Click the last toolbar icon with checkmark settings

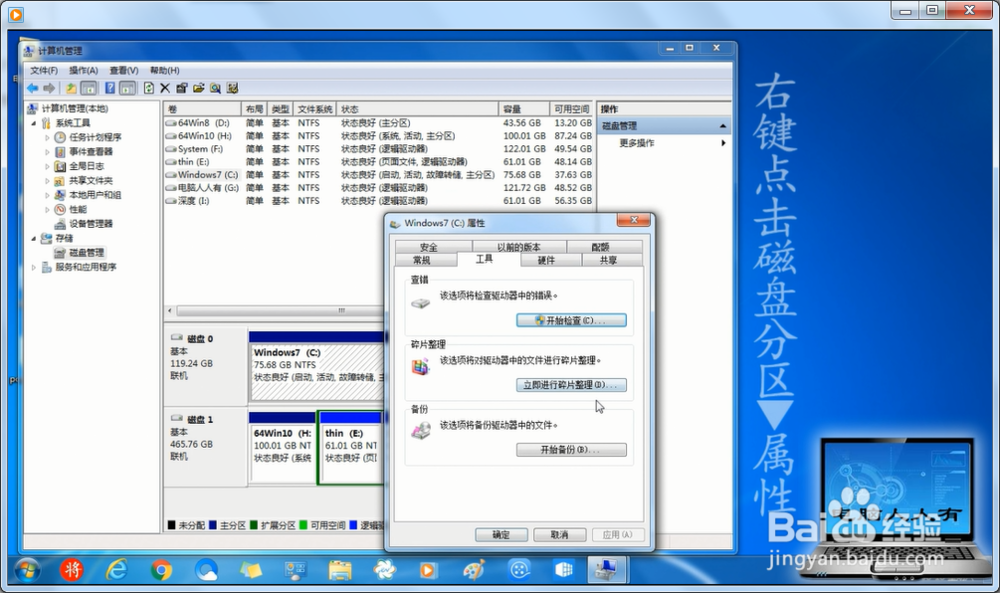coord(232,88)
